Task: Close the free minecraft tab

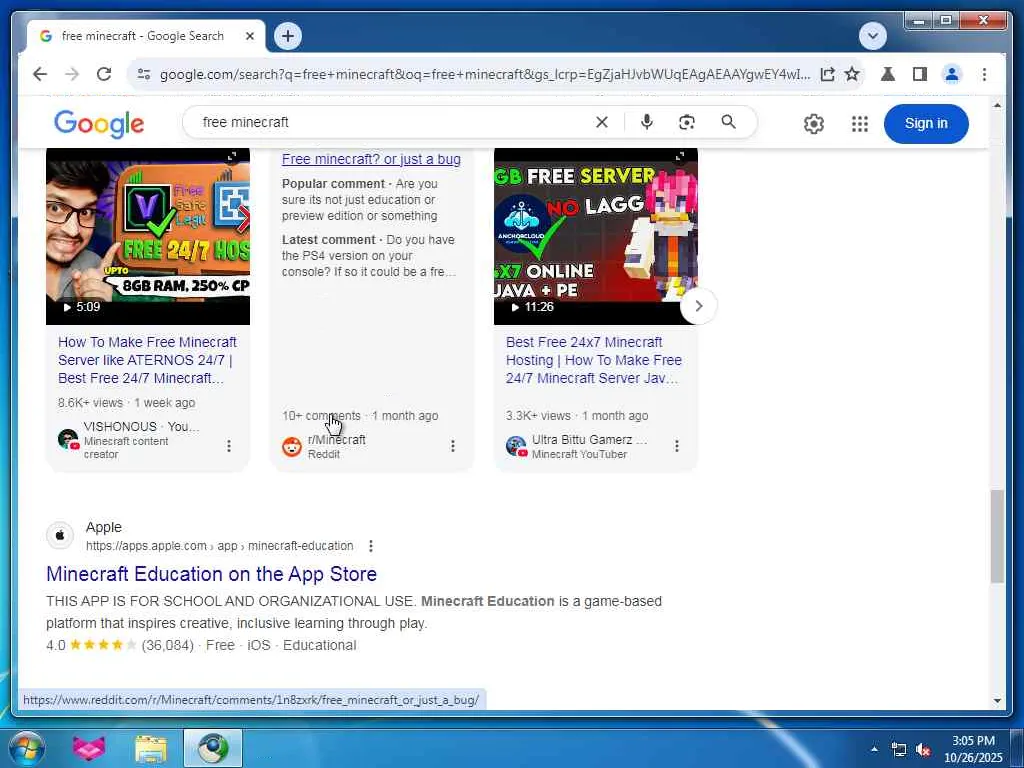Action: [249, 36]
